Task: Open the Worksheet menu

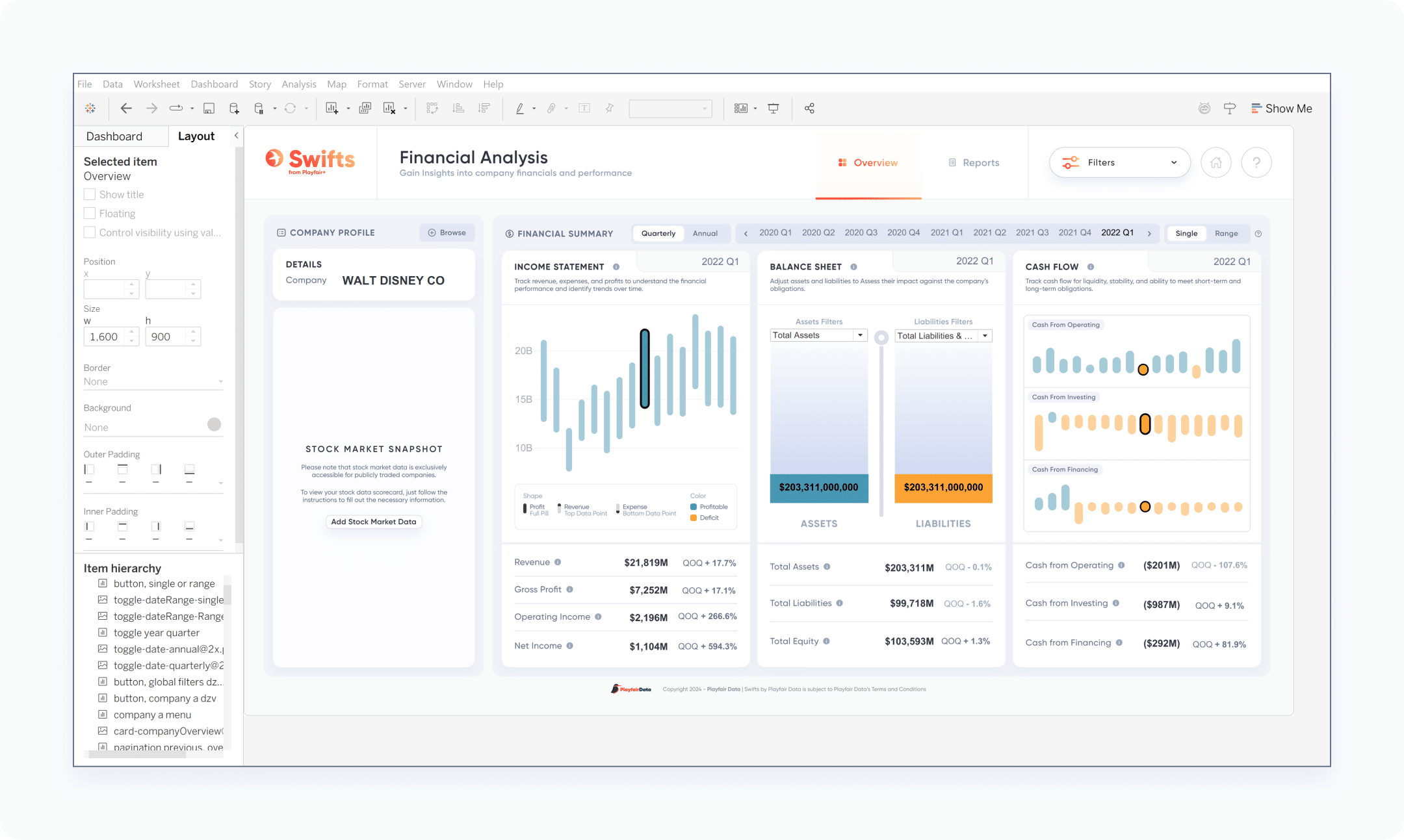Action: [156, 84]
